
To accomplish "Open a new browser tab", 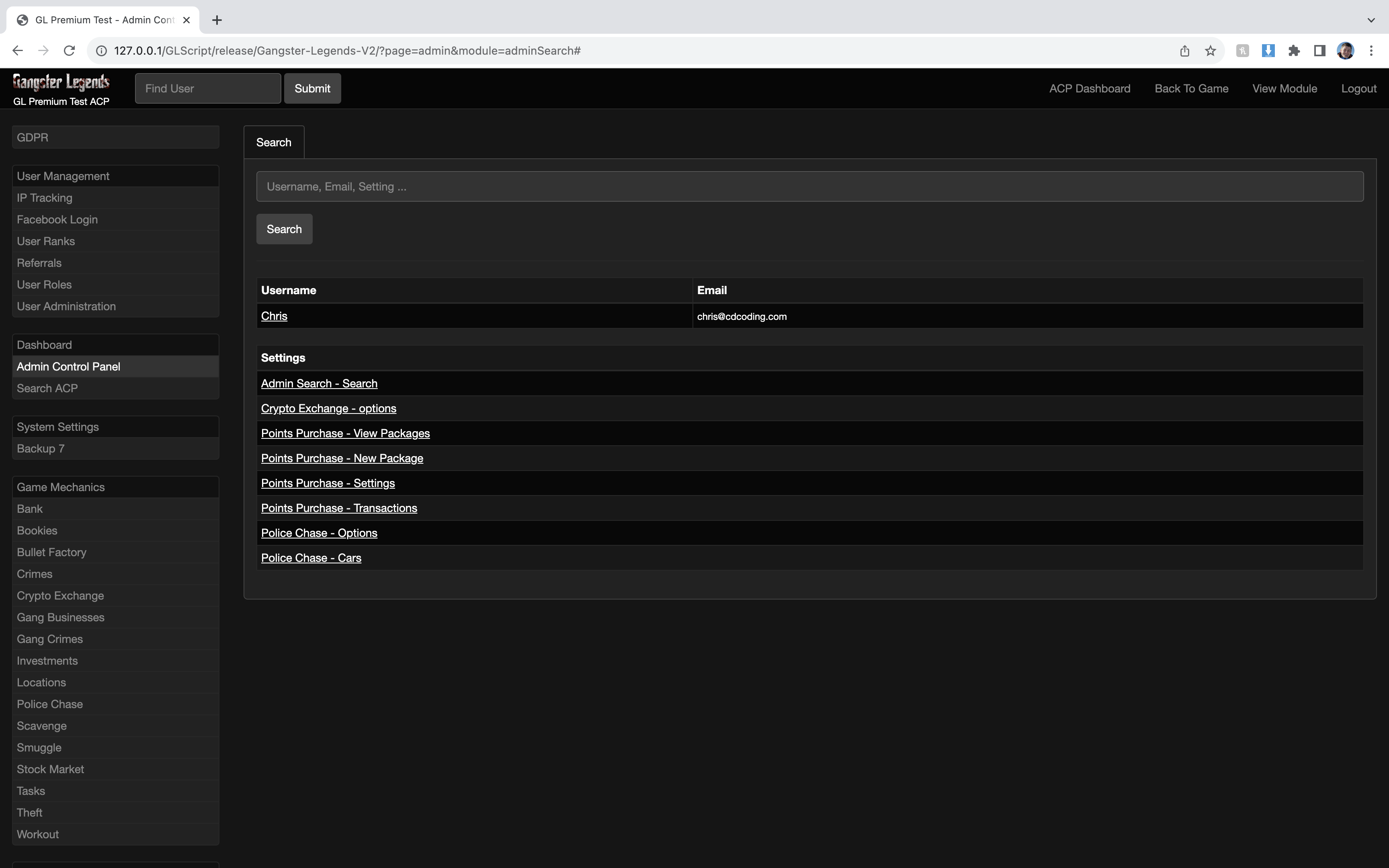I will tap(216, 20).
